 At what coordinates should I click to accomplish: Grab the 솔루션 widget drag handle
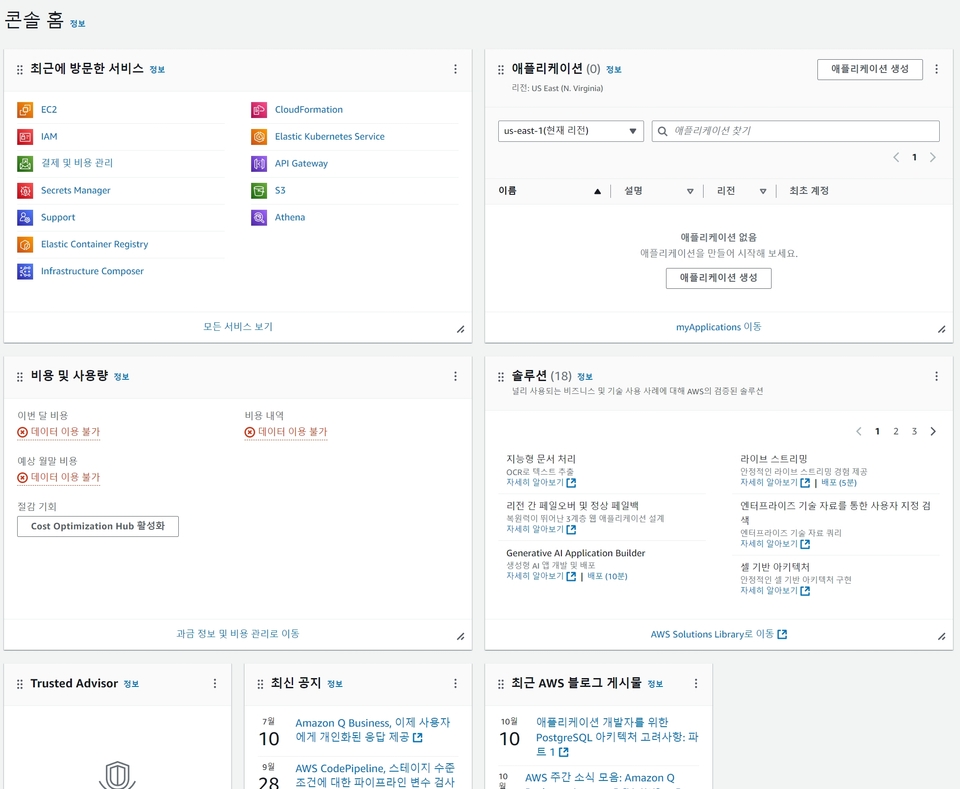coord(501,376)
